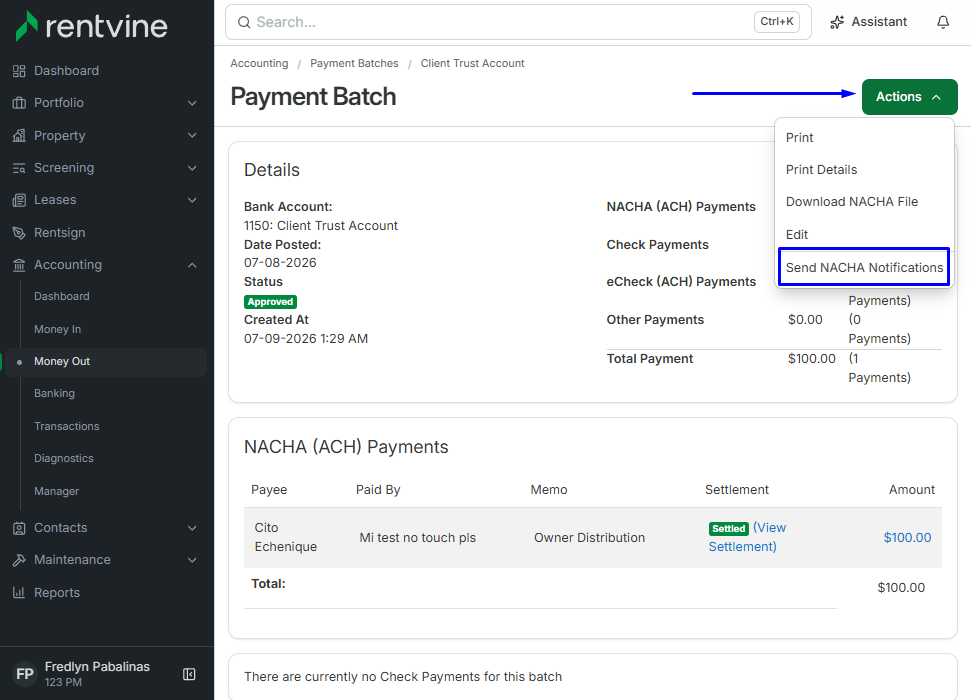Click Mi test no touch pls cell
The image size is (971, 700).
tap(417, 538)
